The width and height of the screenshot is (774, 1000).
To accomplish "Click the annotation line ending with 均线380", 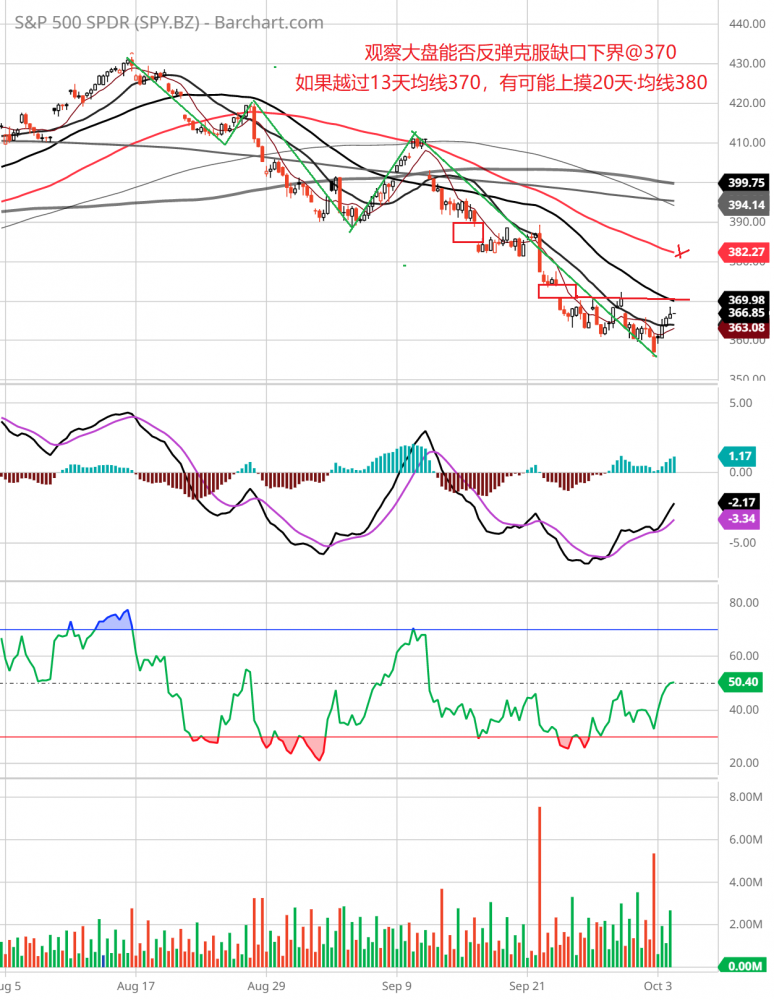I will point(501,83).
